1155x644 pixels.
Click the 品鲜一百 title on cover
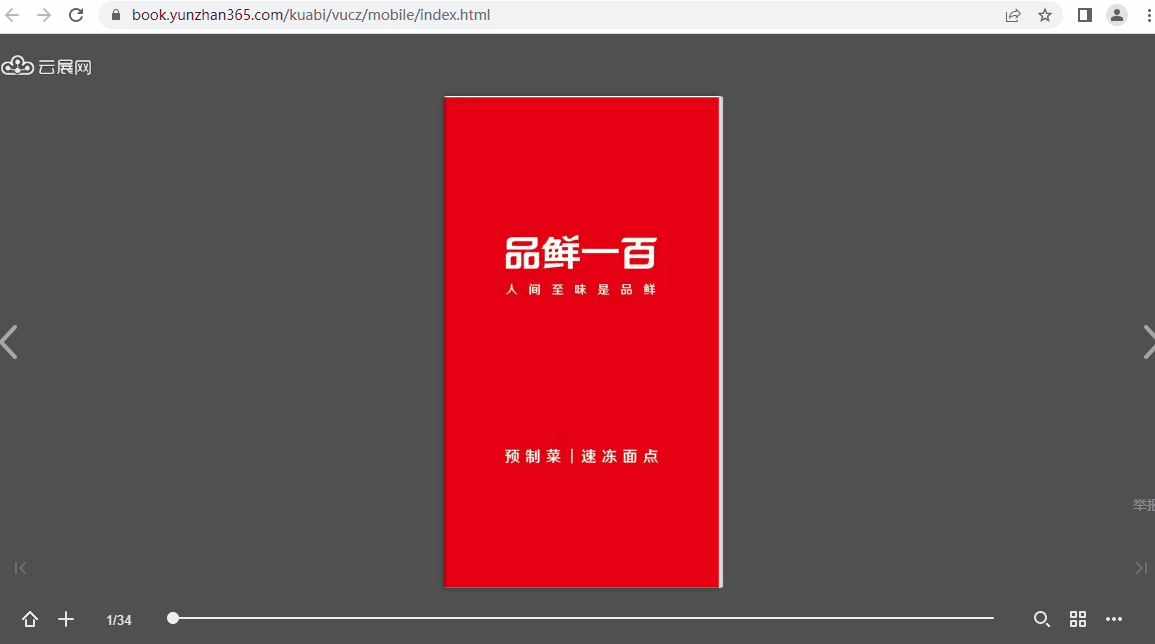pos(581,253)
